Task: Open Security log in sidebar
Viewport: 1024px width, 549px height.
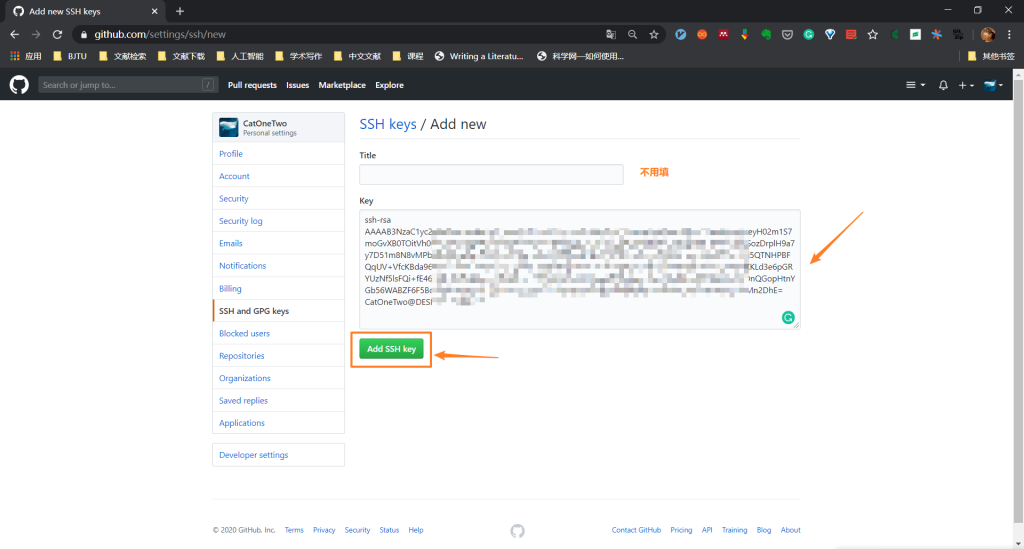Action: pos(278,221)
